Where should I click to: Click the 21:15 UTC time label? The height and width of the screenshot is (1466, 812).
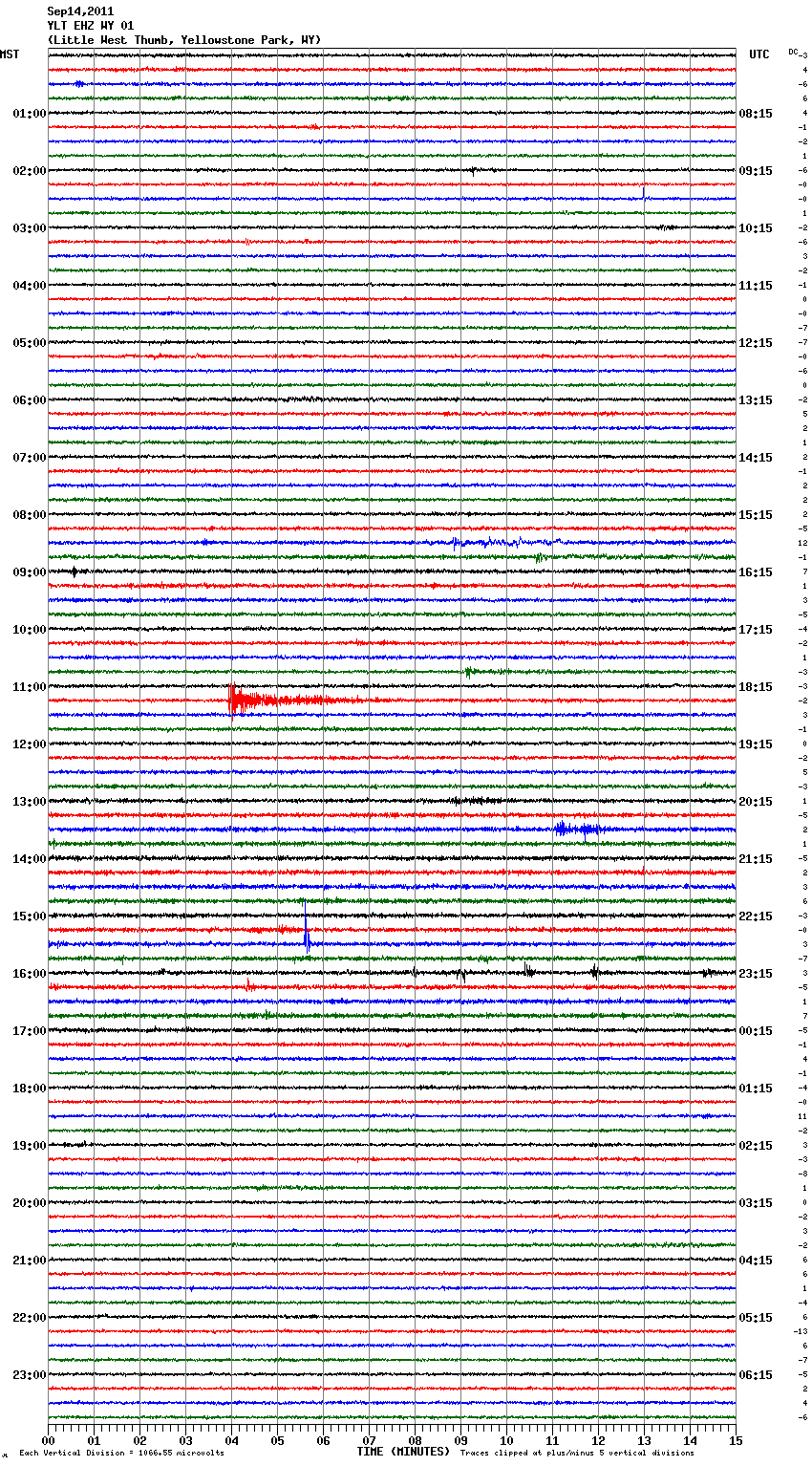pos(756,859)
